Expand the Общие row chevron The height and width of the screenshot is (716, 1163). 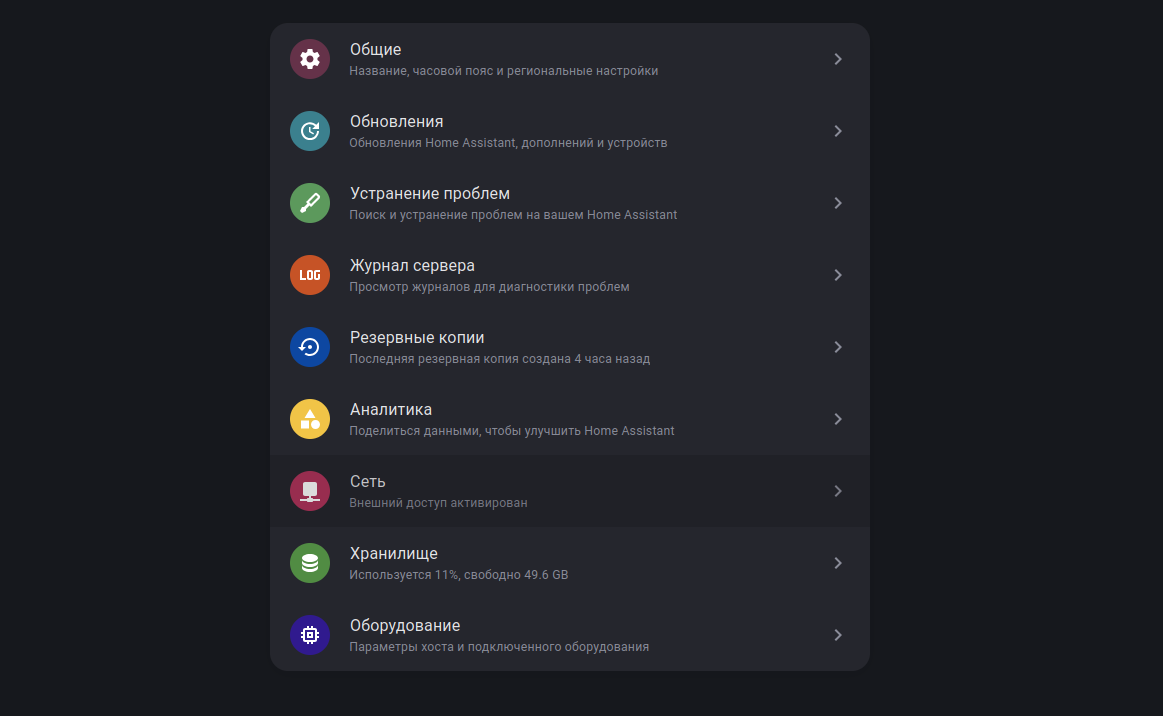pyautogui.click(x=837, y=59)
